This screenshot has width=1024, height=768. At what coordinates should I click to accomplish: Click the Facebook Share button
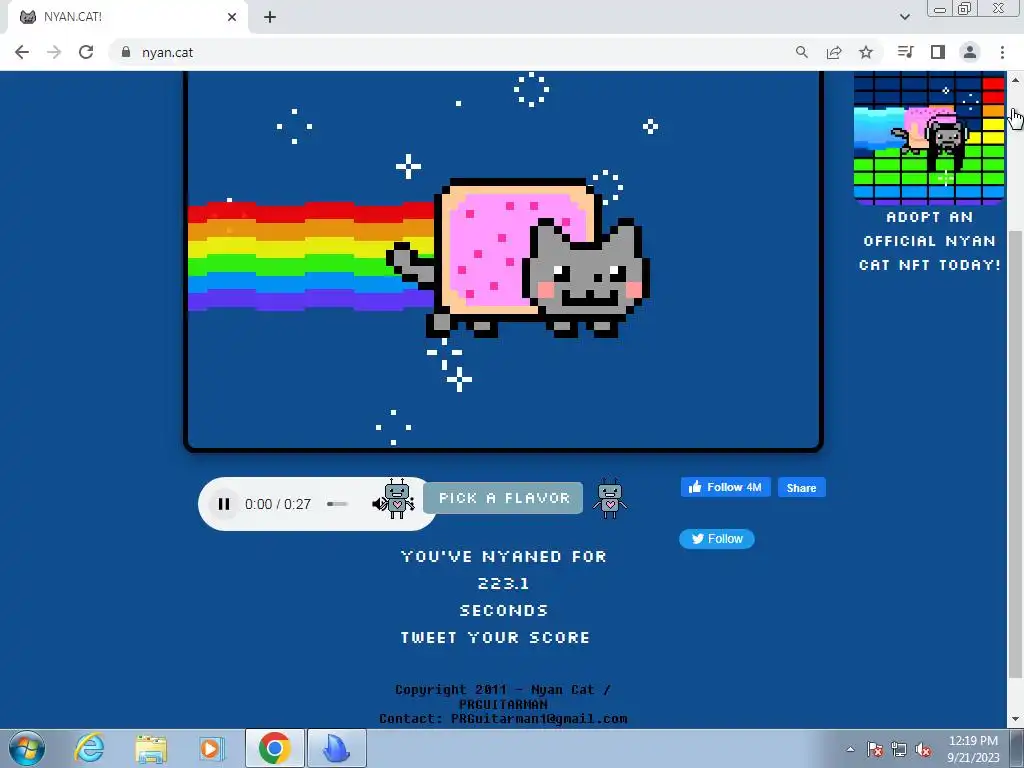801,488
